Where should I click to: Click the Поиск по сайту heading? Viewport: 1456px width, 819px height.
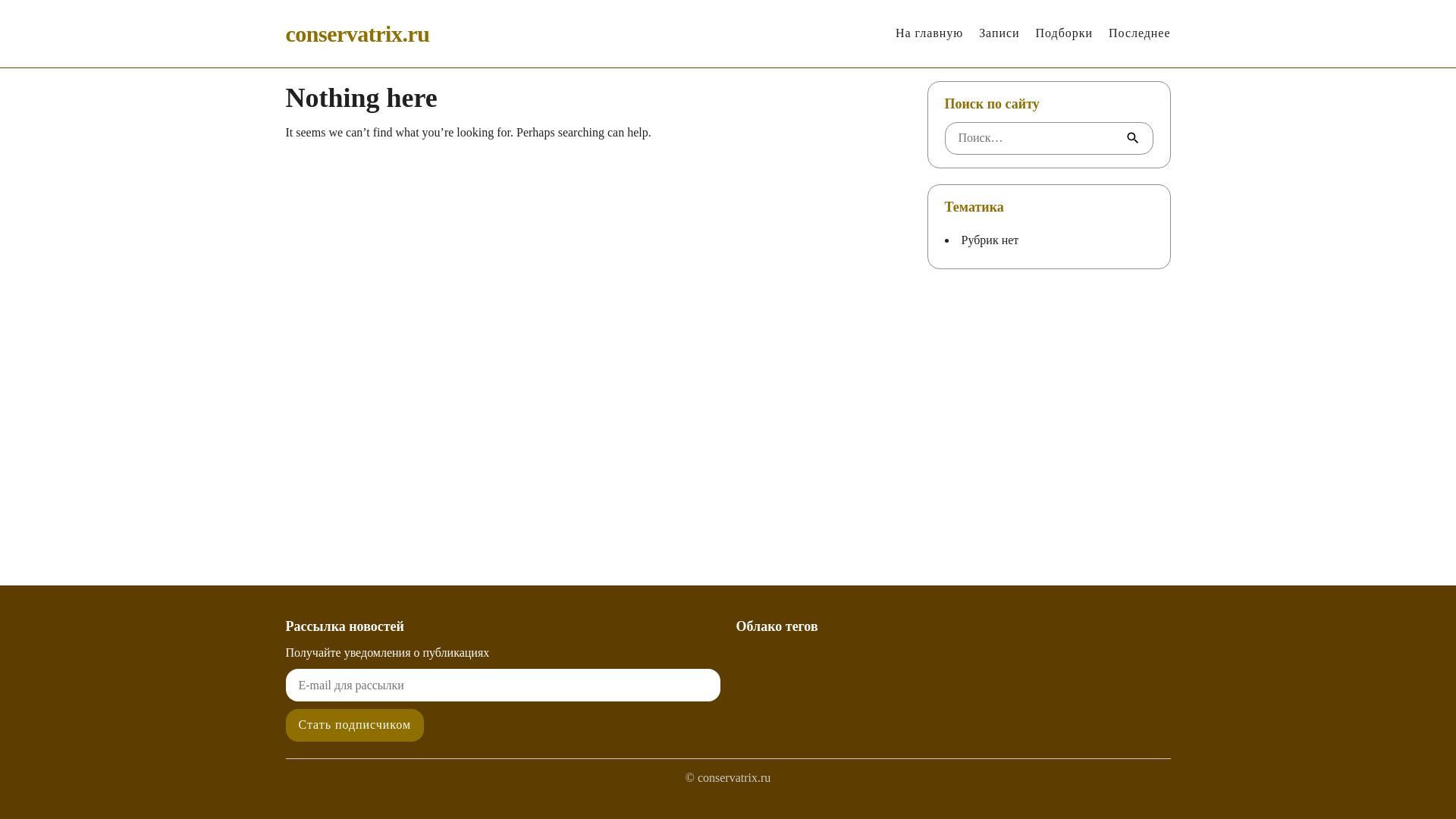[991, 104]
